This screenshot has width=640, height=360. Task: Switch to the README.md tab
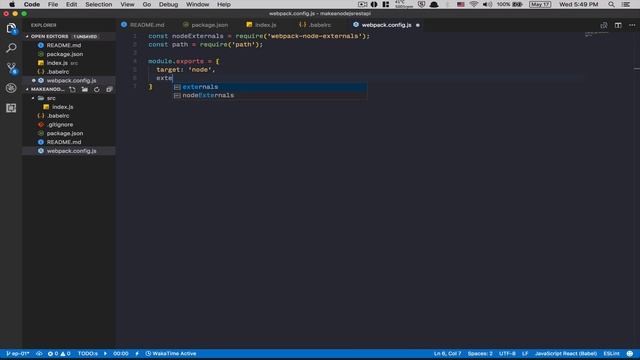coord(143,25)
